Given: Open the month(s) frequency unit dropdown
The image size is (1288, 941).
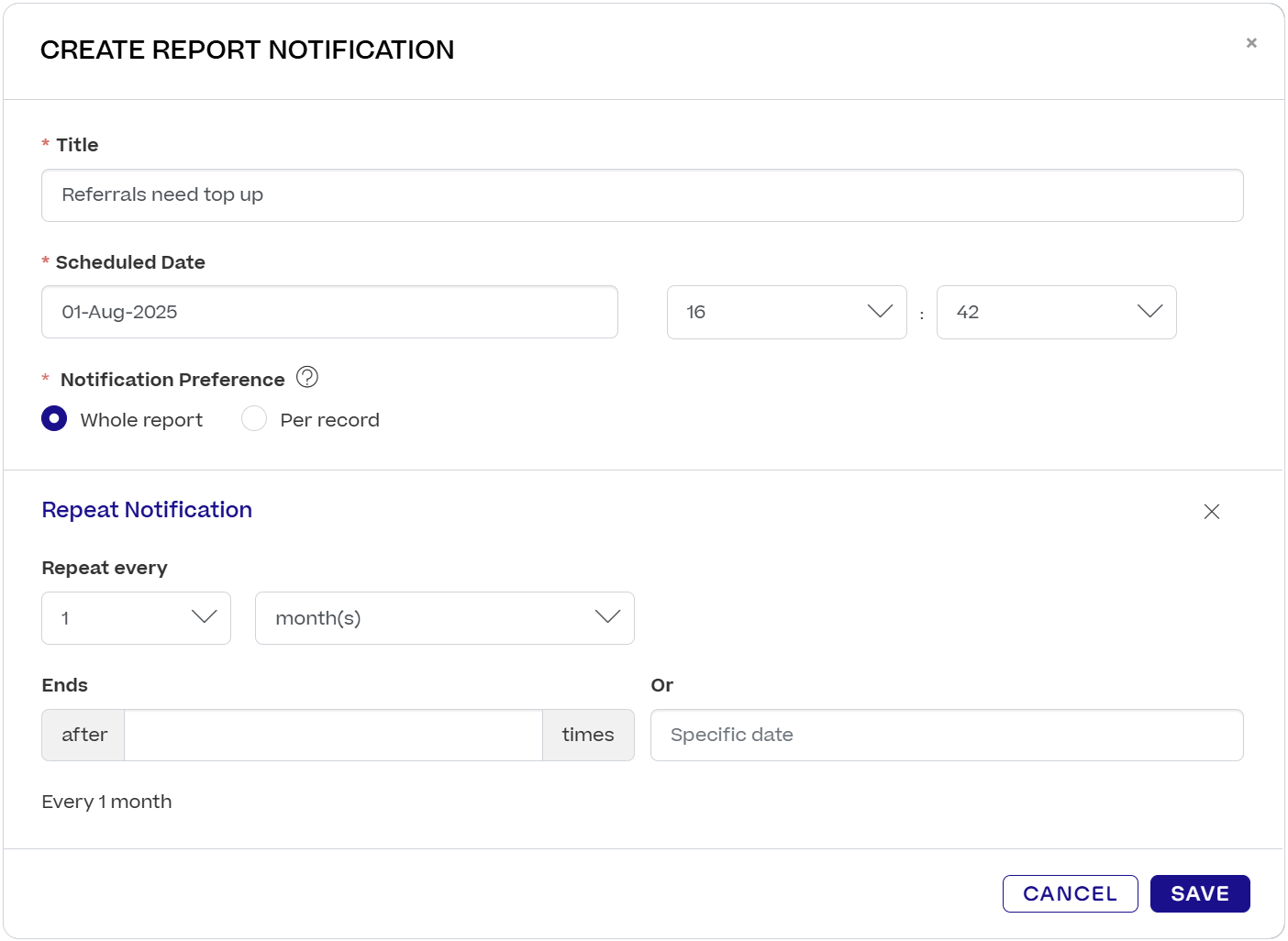Looking at the screenshot, I should tap(444, 617).
